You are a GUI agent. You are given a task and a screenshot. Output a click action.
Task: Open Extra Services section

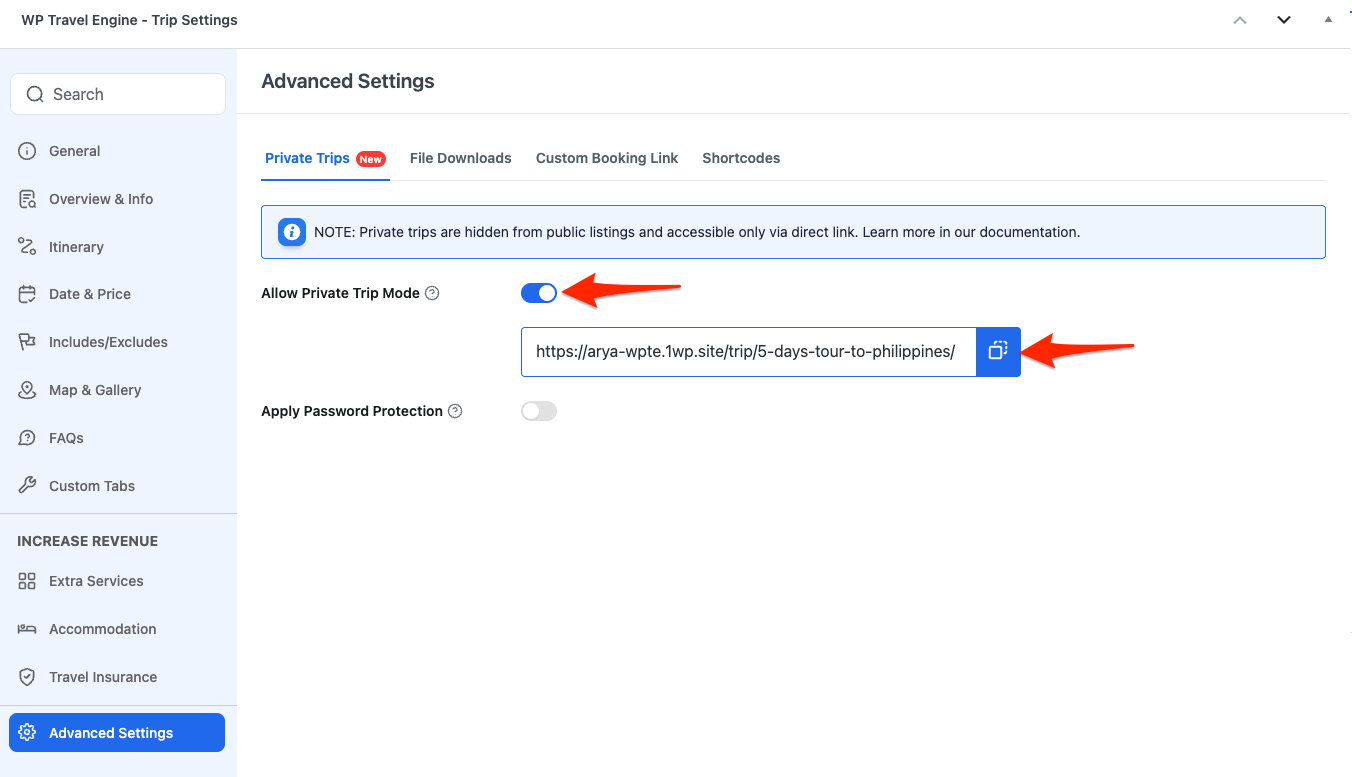(96, 581)
